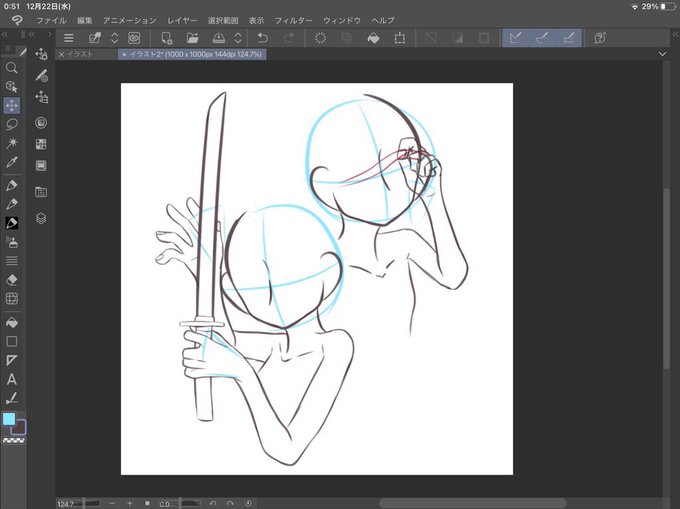
Task: Expand the right panel double arrow
Action: tap(676, 34)
